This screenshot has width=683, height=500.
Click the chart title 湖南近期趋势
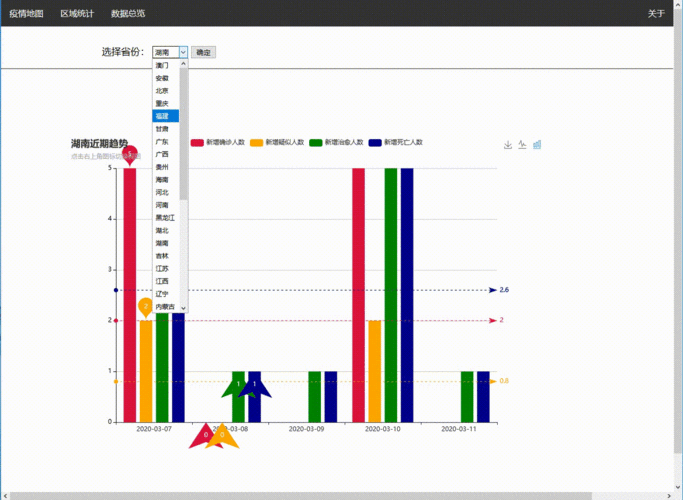(x=99, y=144)
